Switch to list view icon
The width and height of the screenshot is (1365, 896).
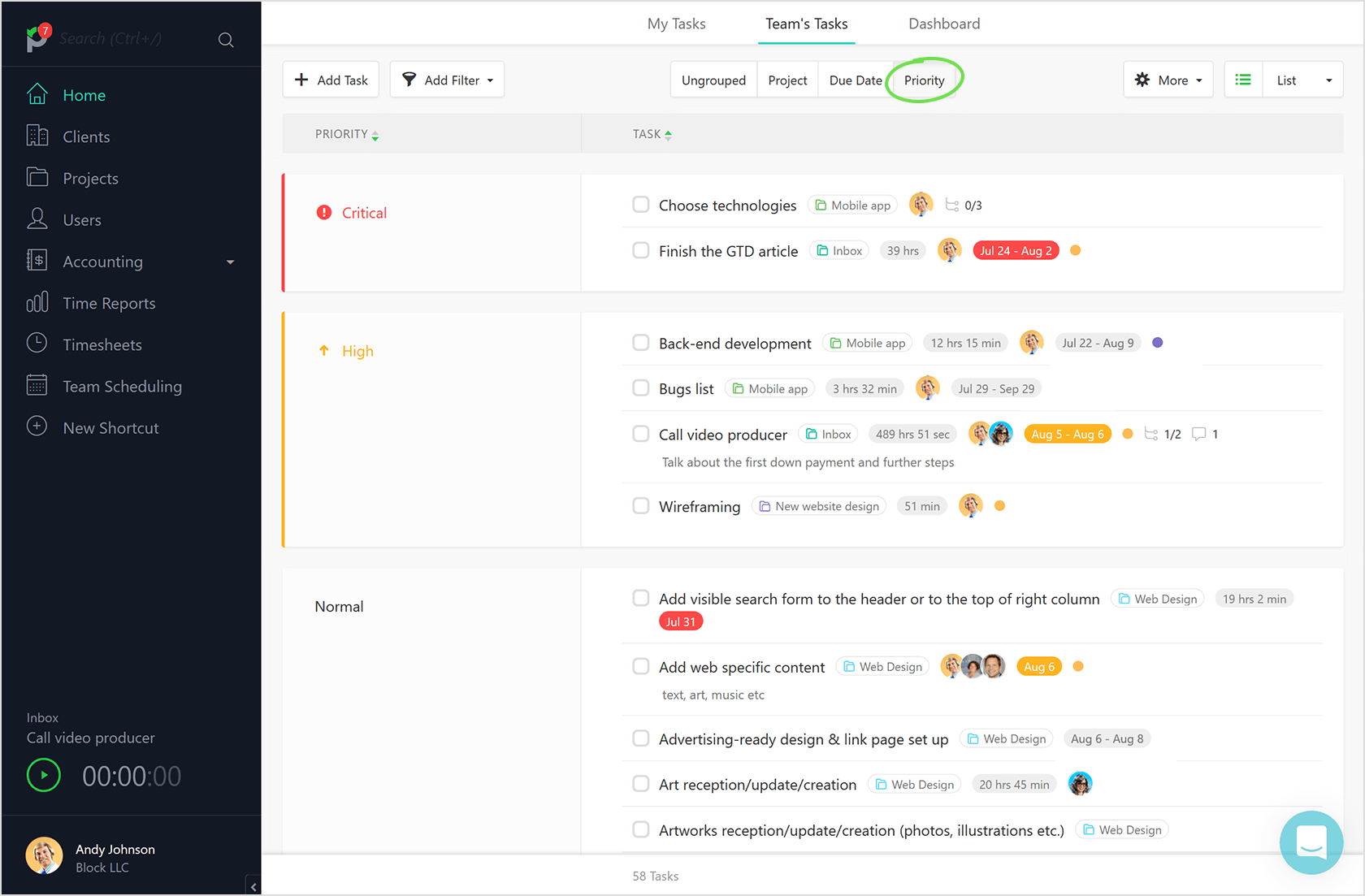1243,80
